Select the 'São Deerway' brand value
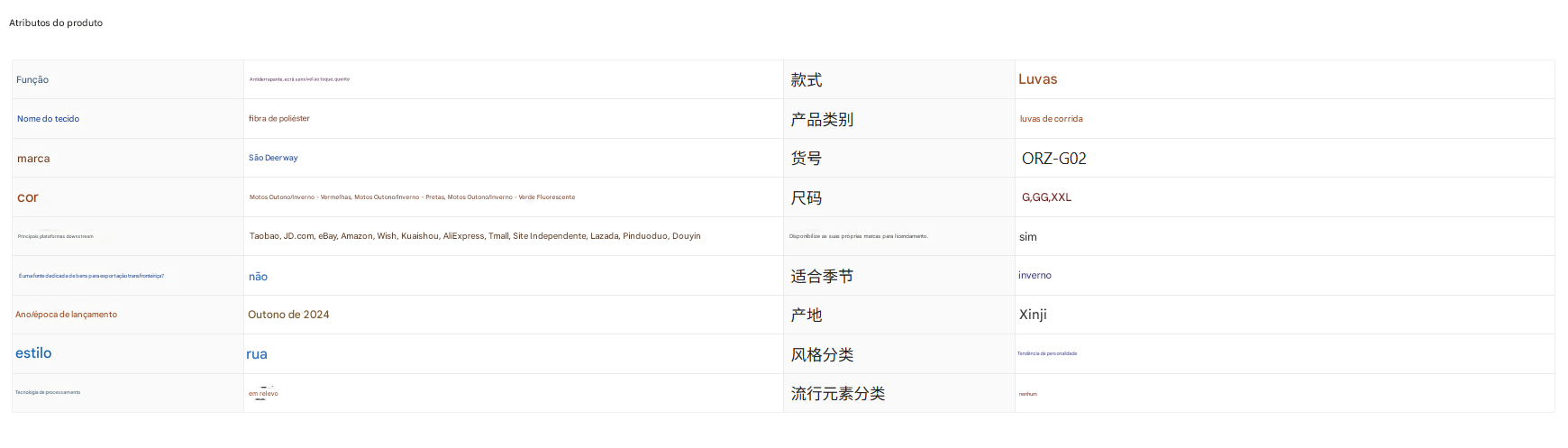The width and height of the screenshot is (1568, 448). point(273,158)
